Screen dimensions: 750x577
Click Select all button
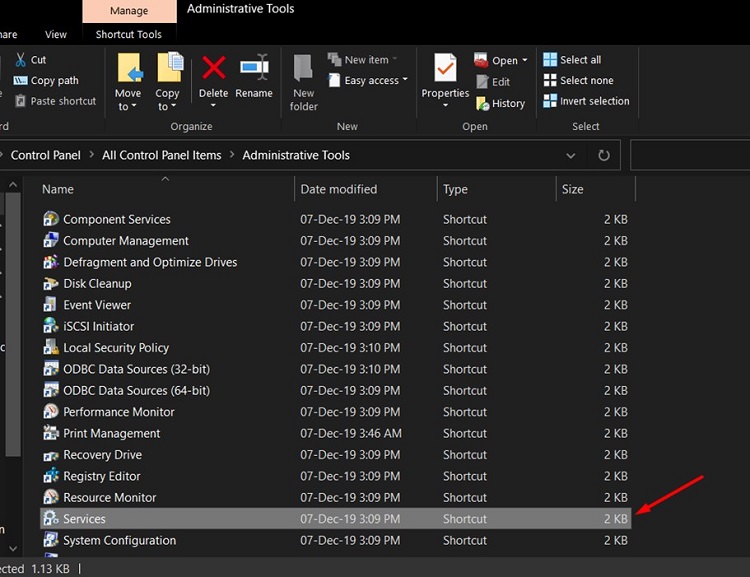coord(572,60)
